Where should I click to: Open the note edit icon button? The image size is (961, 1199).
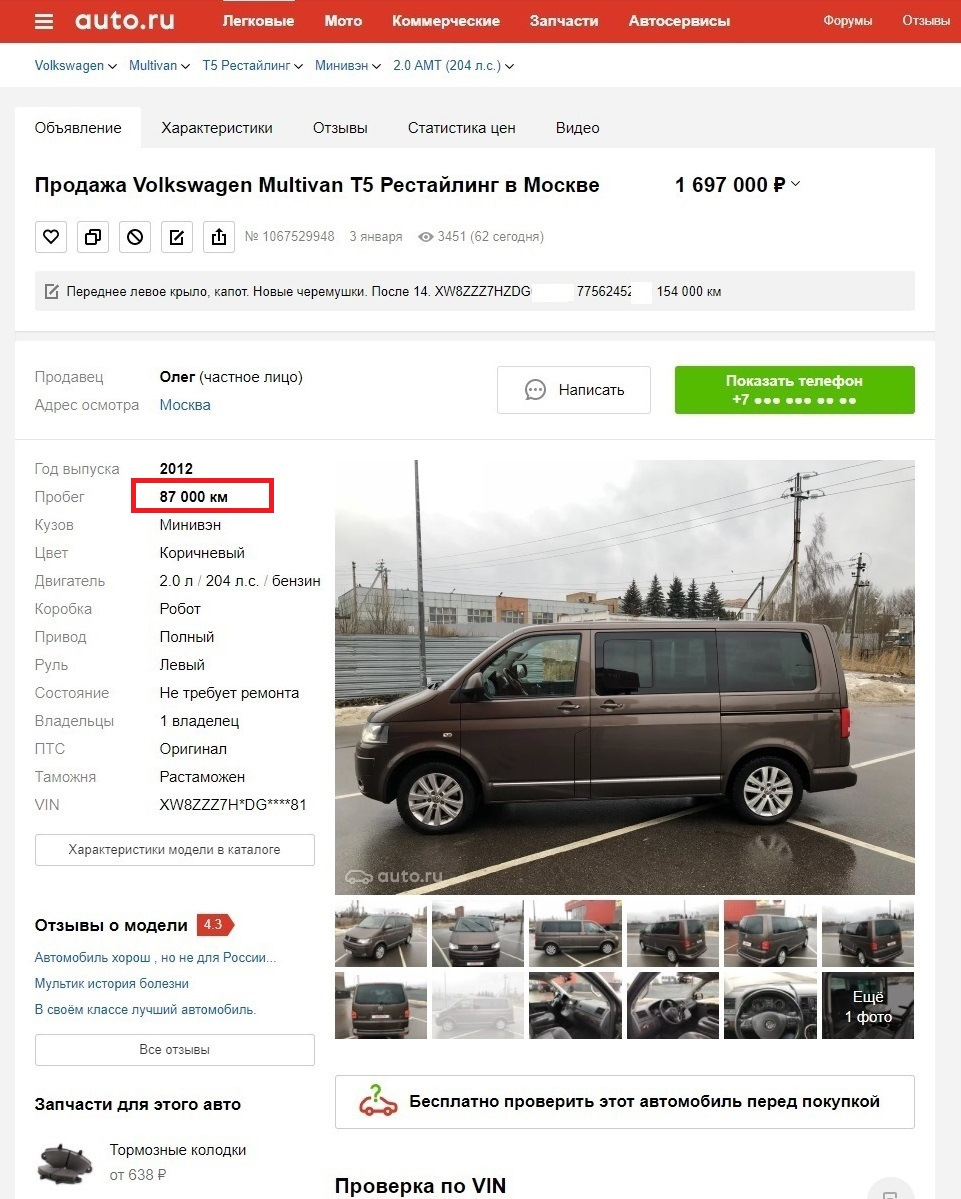177,237
